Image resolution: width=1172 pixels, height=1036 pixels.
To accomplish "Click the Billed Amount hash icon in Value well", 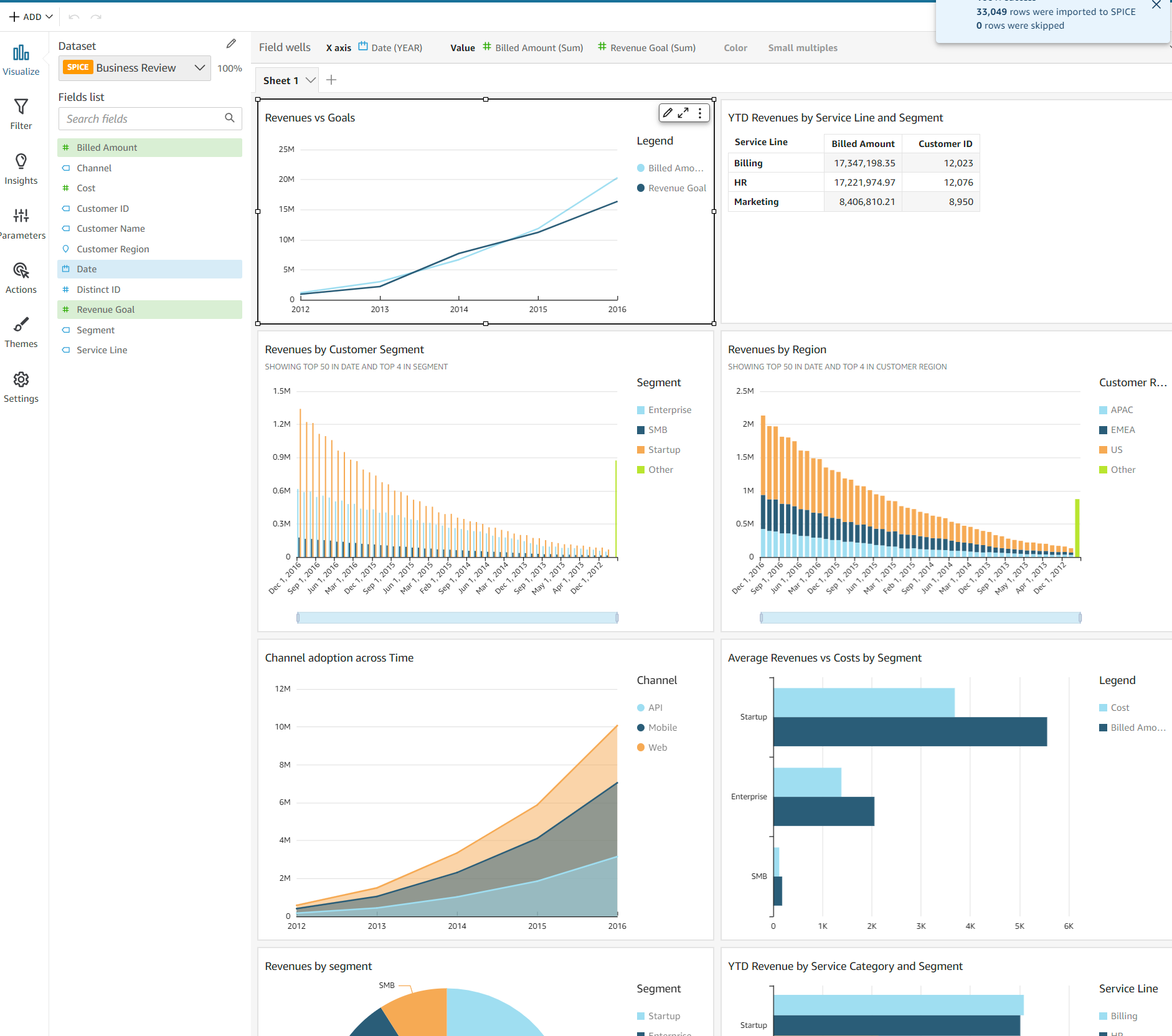I will pyautogui.click(x=487, y=46).
